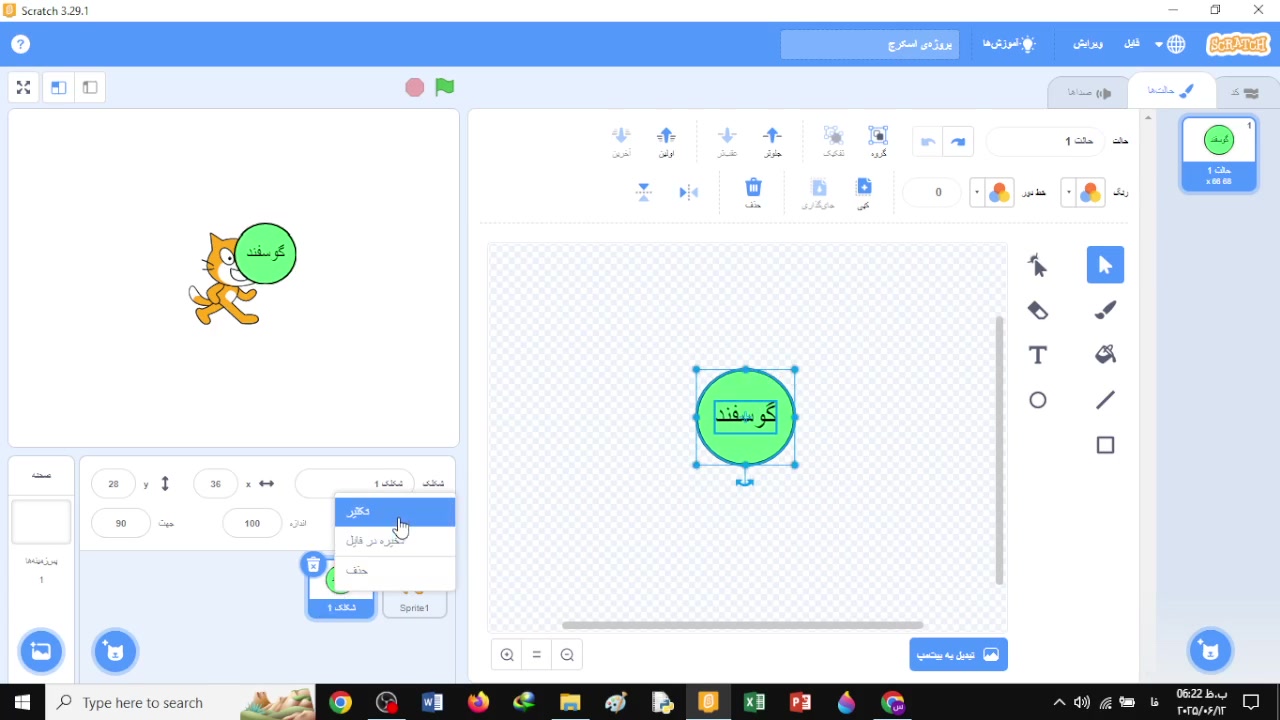Select the Fill bucket tool
This screenshot has height=720, width=1280.
pyautogui.click(x=1105, y=355)
